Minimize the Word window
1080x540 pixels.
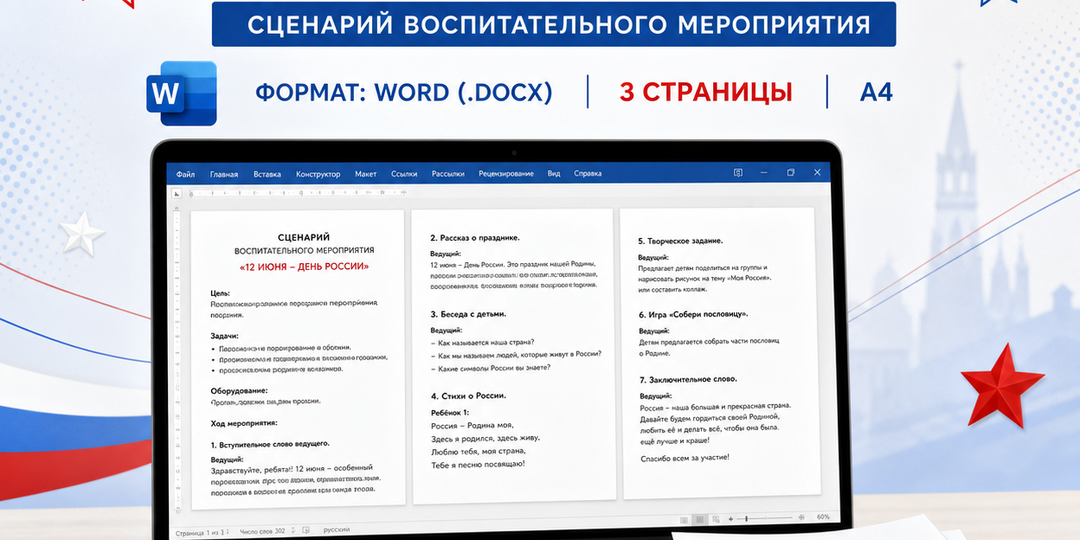(x=764, y=173)
